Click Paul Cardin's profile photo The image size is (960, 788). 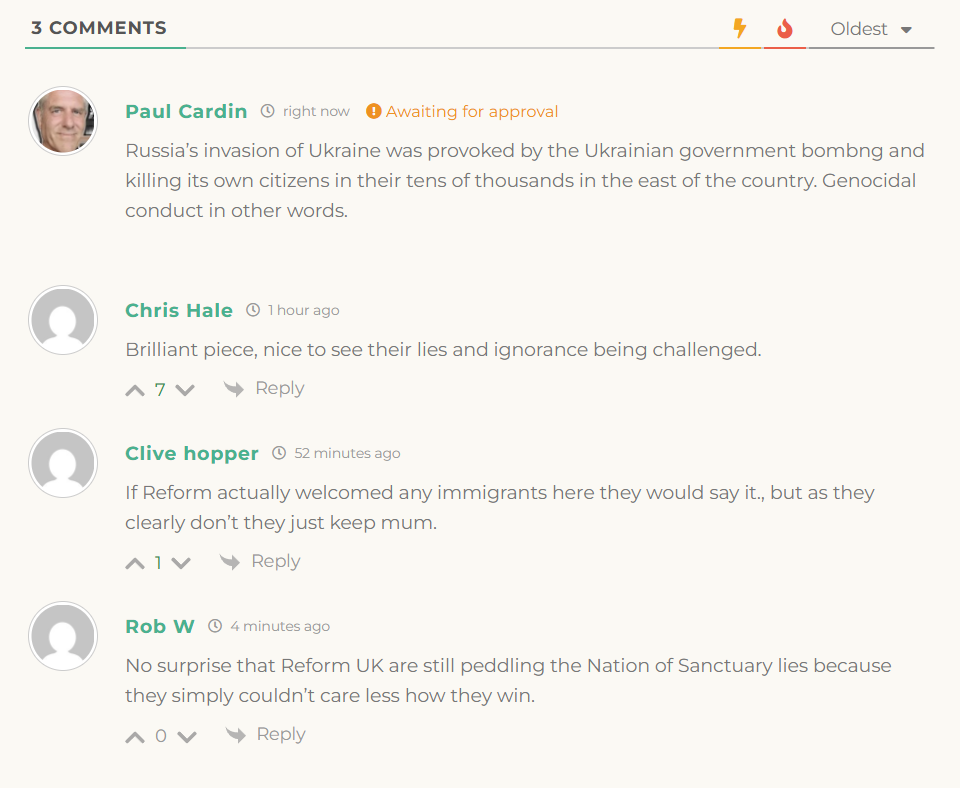[63, 121]
